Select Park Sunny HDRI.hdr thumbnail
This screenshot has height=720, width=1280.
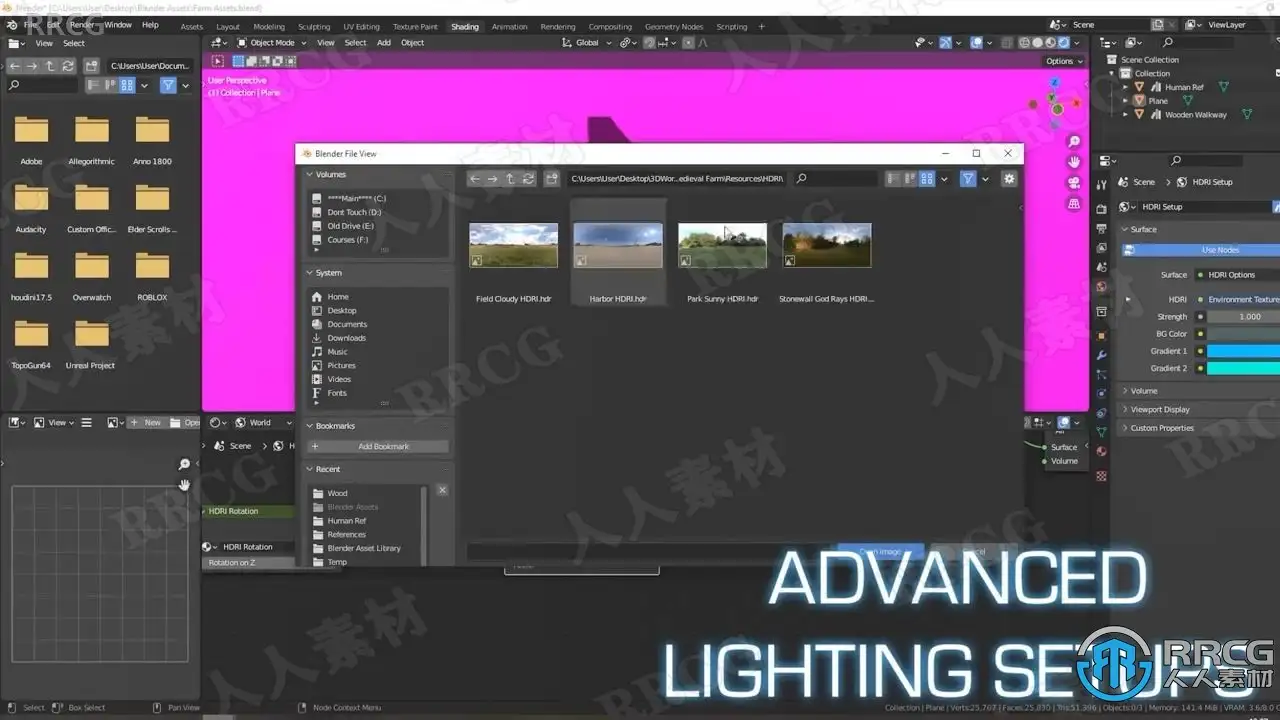pos(722,245)
